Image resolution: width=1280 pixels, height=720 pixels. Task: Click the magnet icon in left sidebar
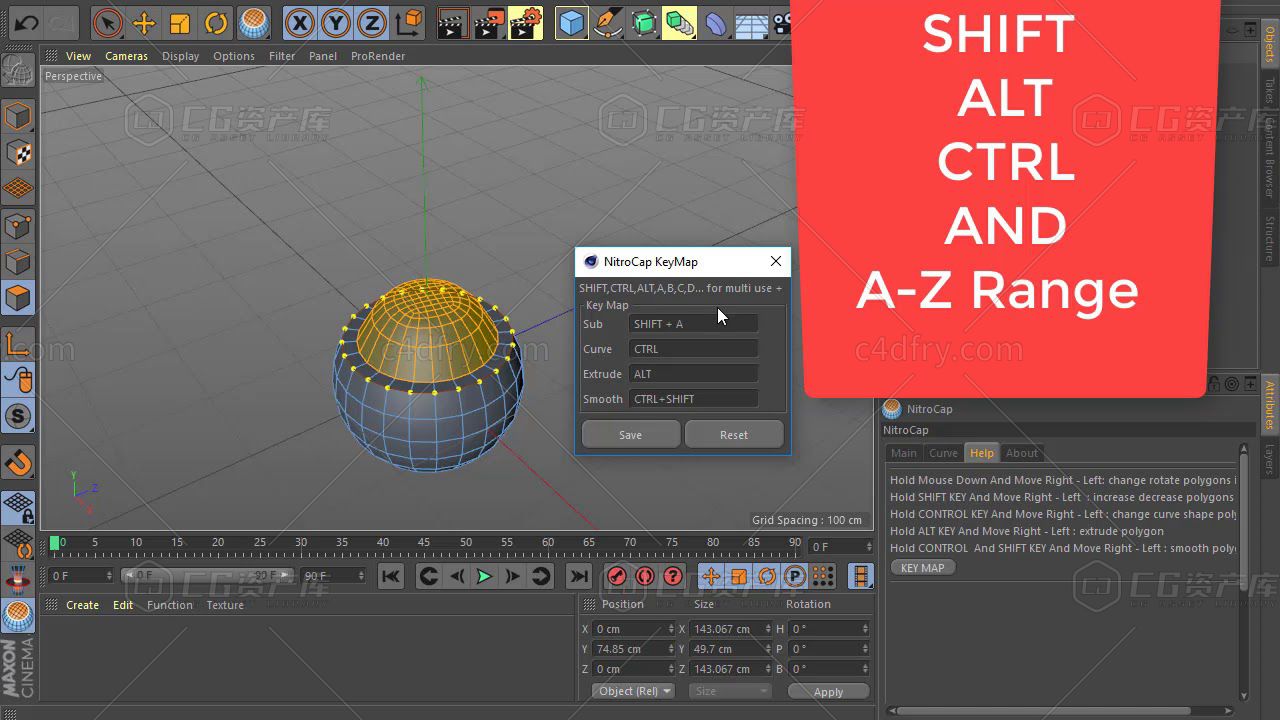[18, 463]
